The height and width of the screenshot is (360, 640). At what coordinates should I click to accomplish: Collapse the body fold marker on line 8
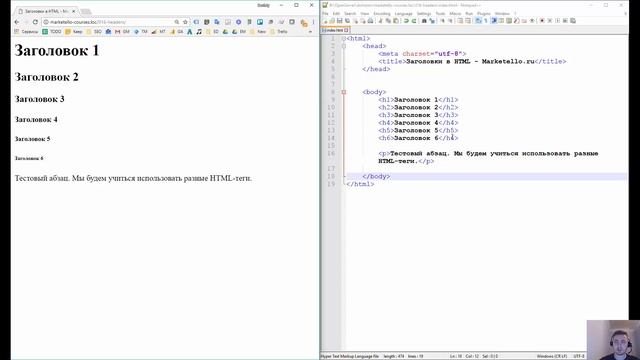coord(344,92)
